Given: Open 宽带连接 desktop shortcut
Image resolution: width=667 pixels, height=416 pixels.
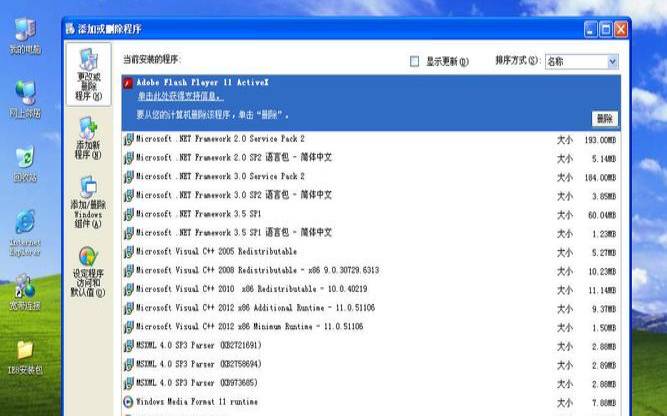Looking at the screenshot, I should (25, 293).
